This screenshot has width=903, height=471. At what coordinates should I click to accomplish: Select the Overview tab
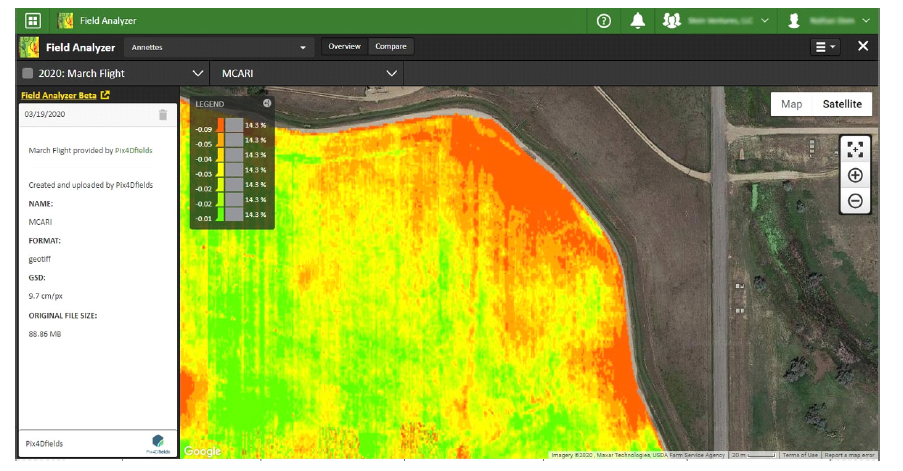tap(344, 47)
